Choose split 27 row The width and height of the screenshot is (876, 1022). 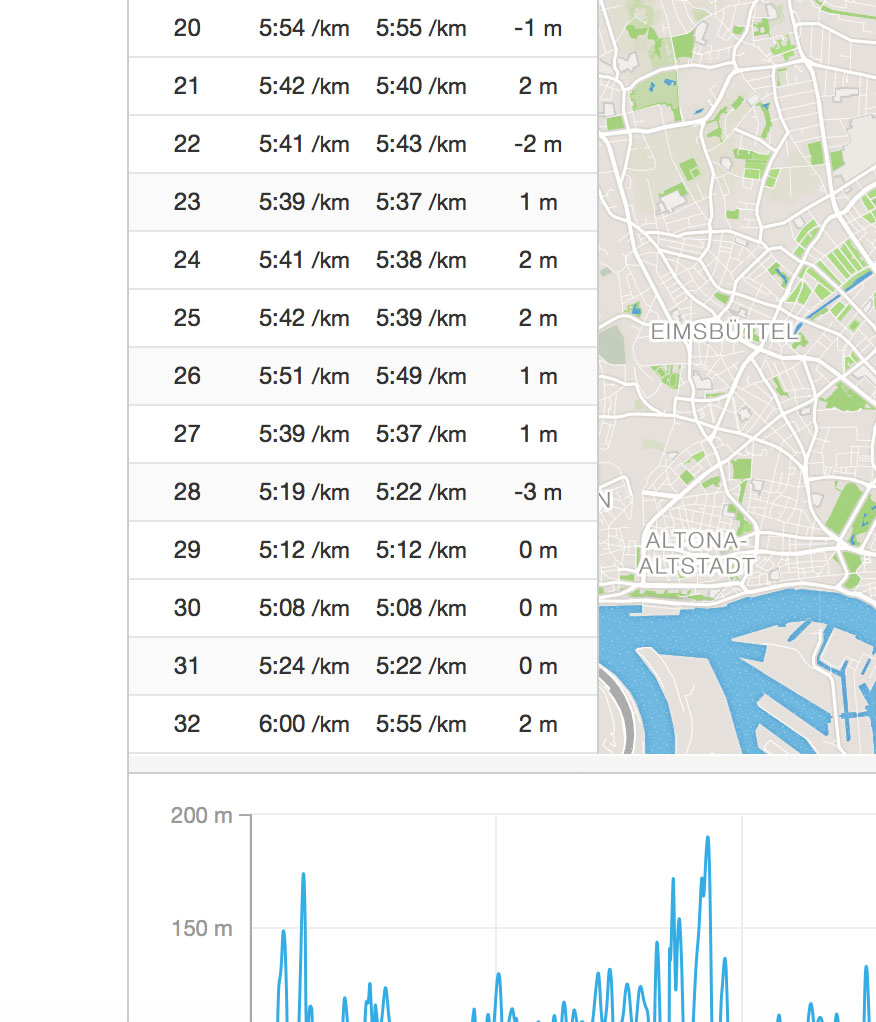pyautogui.click(x=362, y=434)
